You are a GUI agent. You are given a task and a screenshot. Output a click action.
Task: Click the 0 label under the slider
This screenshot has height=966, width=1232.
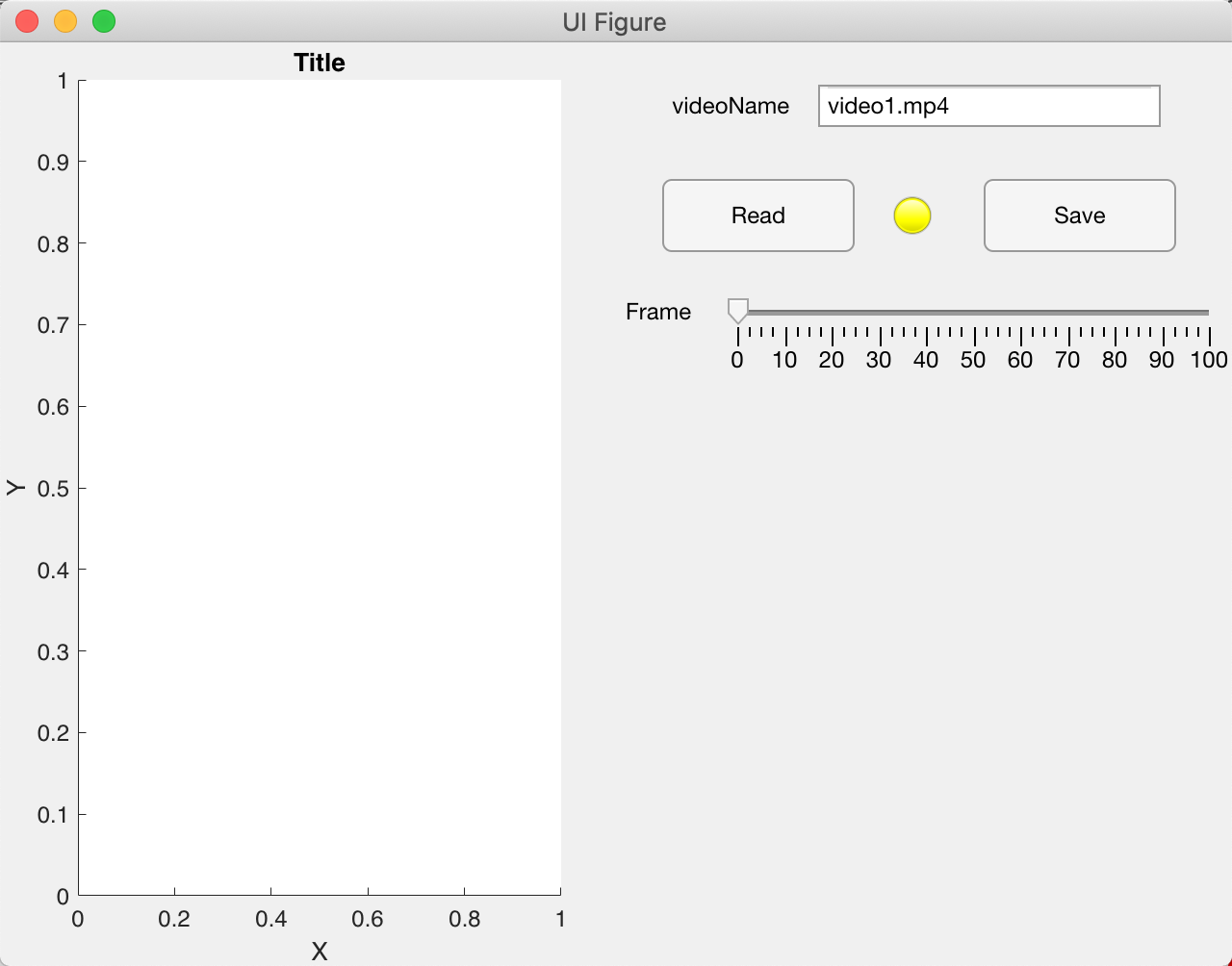[x=737, y=360]
